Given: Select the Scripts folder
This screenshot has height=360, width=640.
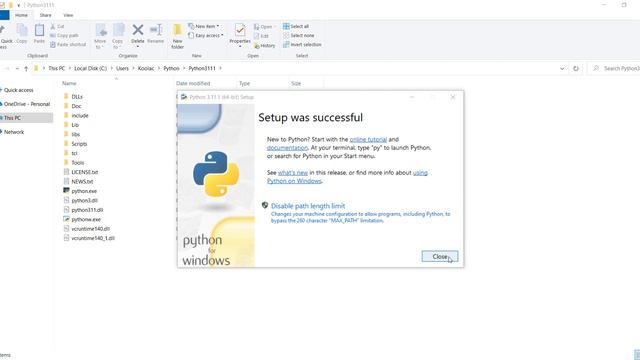Looking at the screenshot, I should pyautogui.click(x=79, y=144).
